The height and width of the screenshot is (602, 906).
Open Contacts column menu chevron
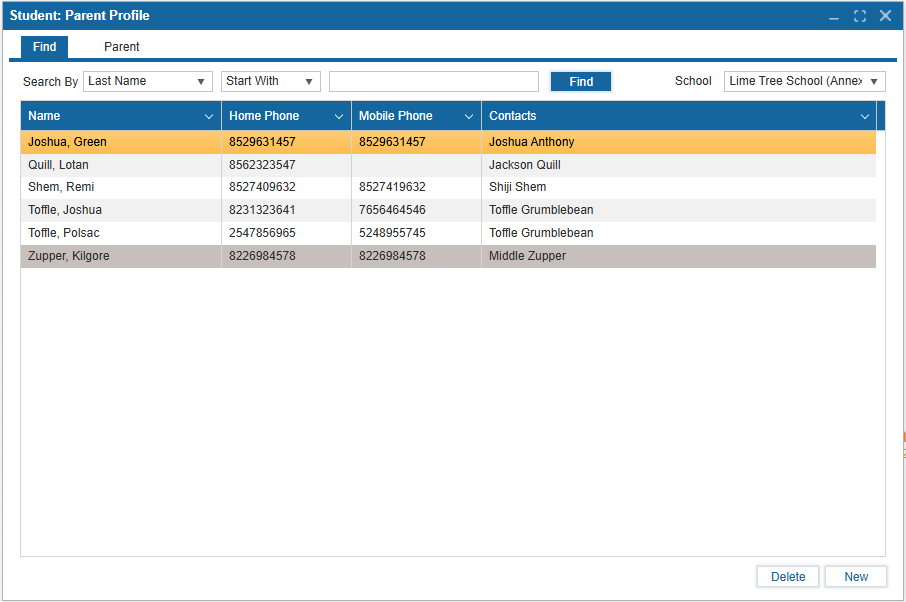pyautogui.click(x=865, y=117)
